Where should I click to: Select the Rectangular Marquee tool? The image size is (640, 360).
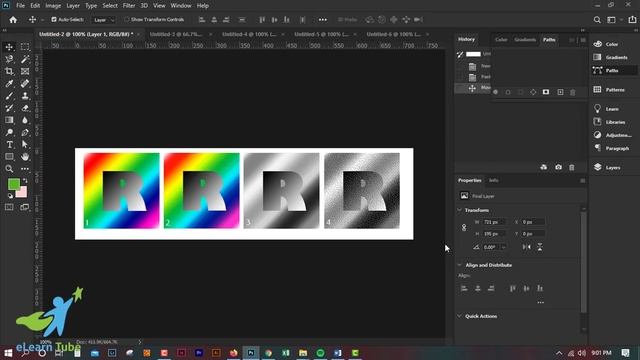pos(25,47)
